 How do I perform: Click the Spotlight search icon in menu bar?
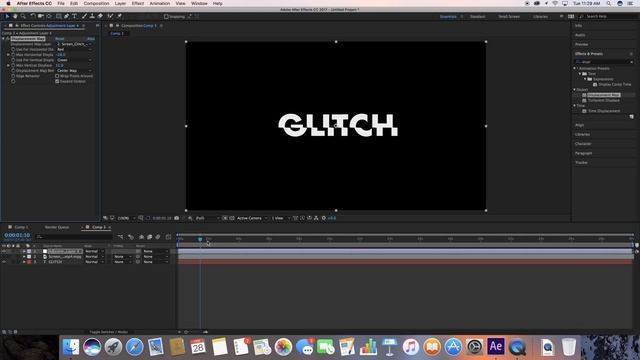(x=609, y=3)
